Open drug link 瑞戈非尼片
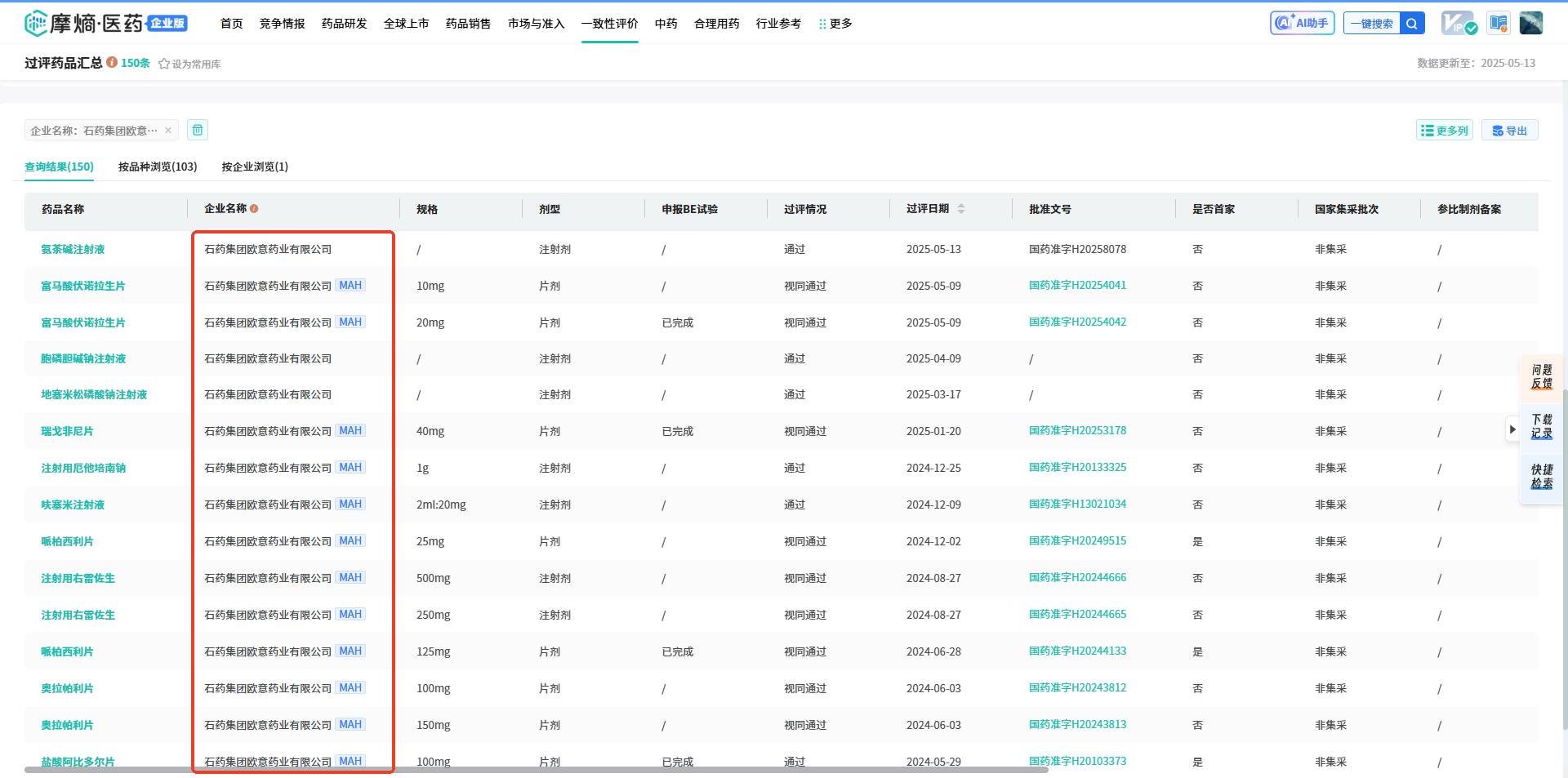Image resolution: width=1568 pixels, height=778 pixels. [68, 432]
